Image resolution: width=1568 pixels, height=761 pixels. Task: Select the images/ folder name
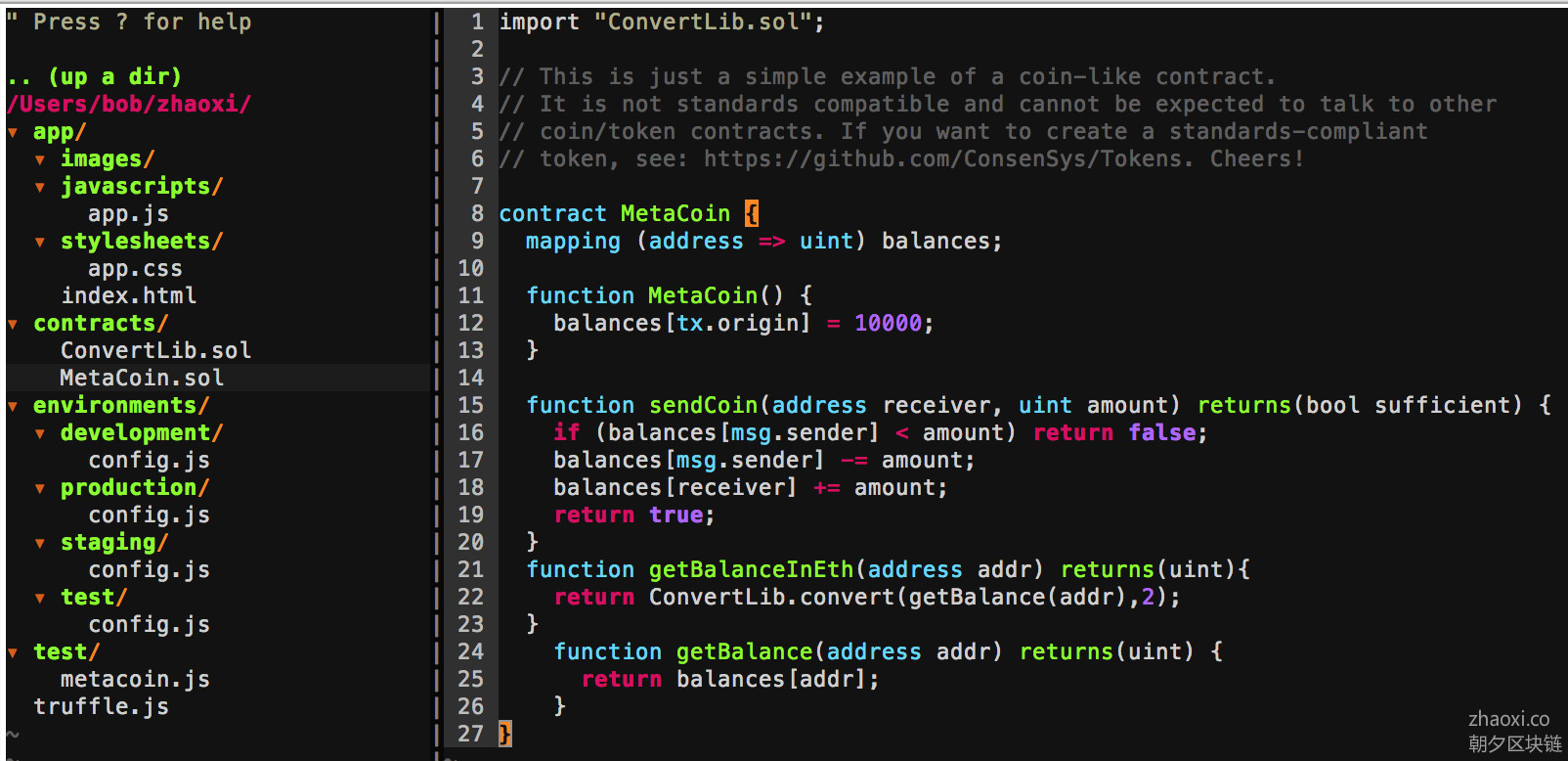click(x=108, y=158)
